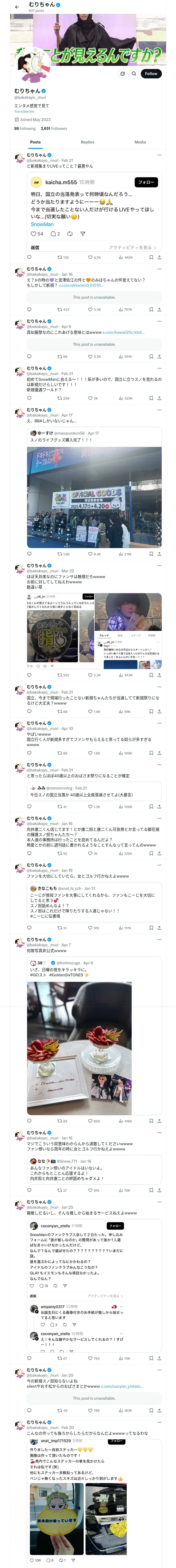Go back using the top arrow
The image size is (176, 1568).
[17, 7]
